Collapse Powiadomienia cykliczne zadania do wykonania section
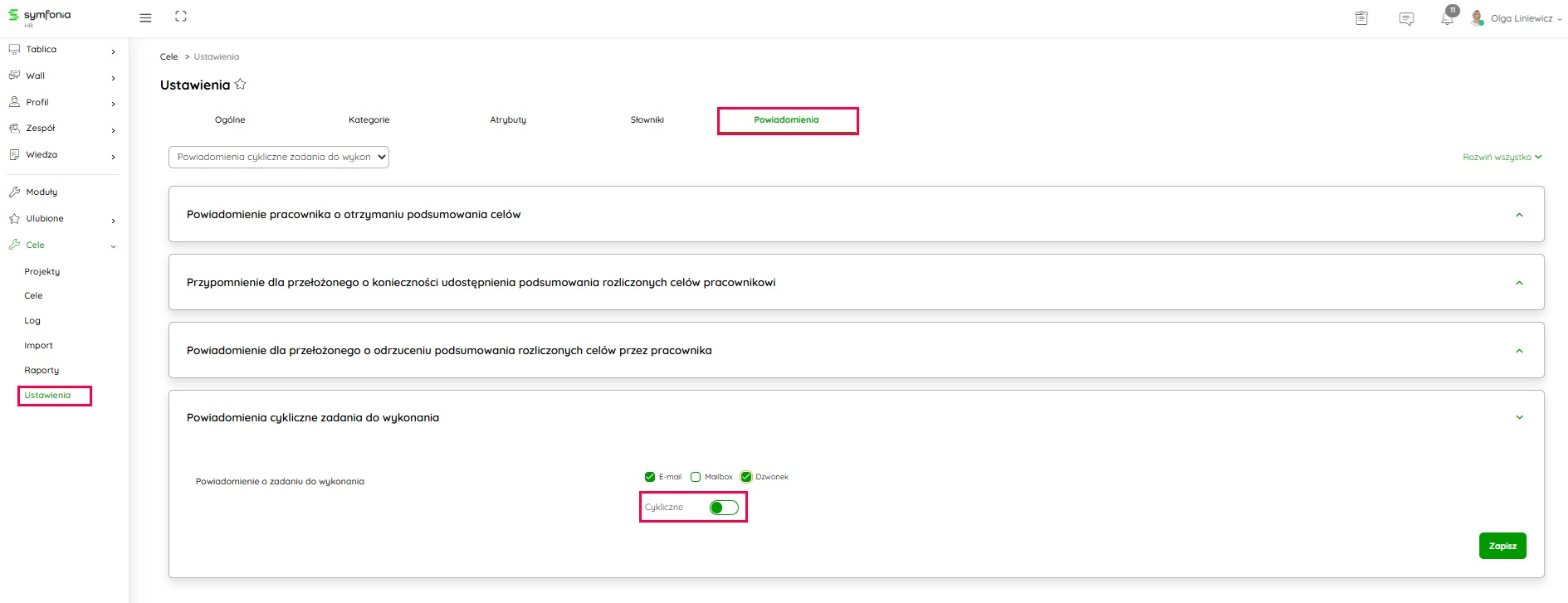The image size is (1568, 603). pyautogui.click(x=1519, y=417)
